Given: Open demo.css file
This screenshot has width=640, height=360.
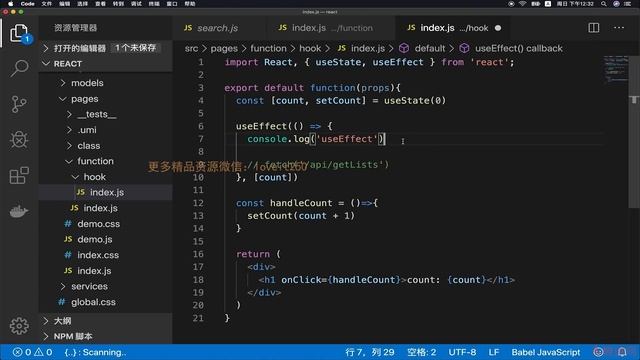Looking at the screenshot, I should pos(98,224).
